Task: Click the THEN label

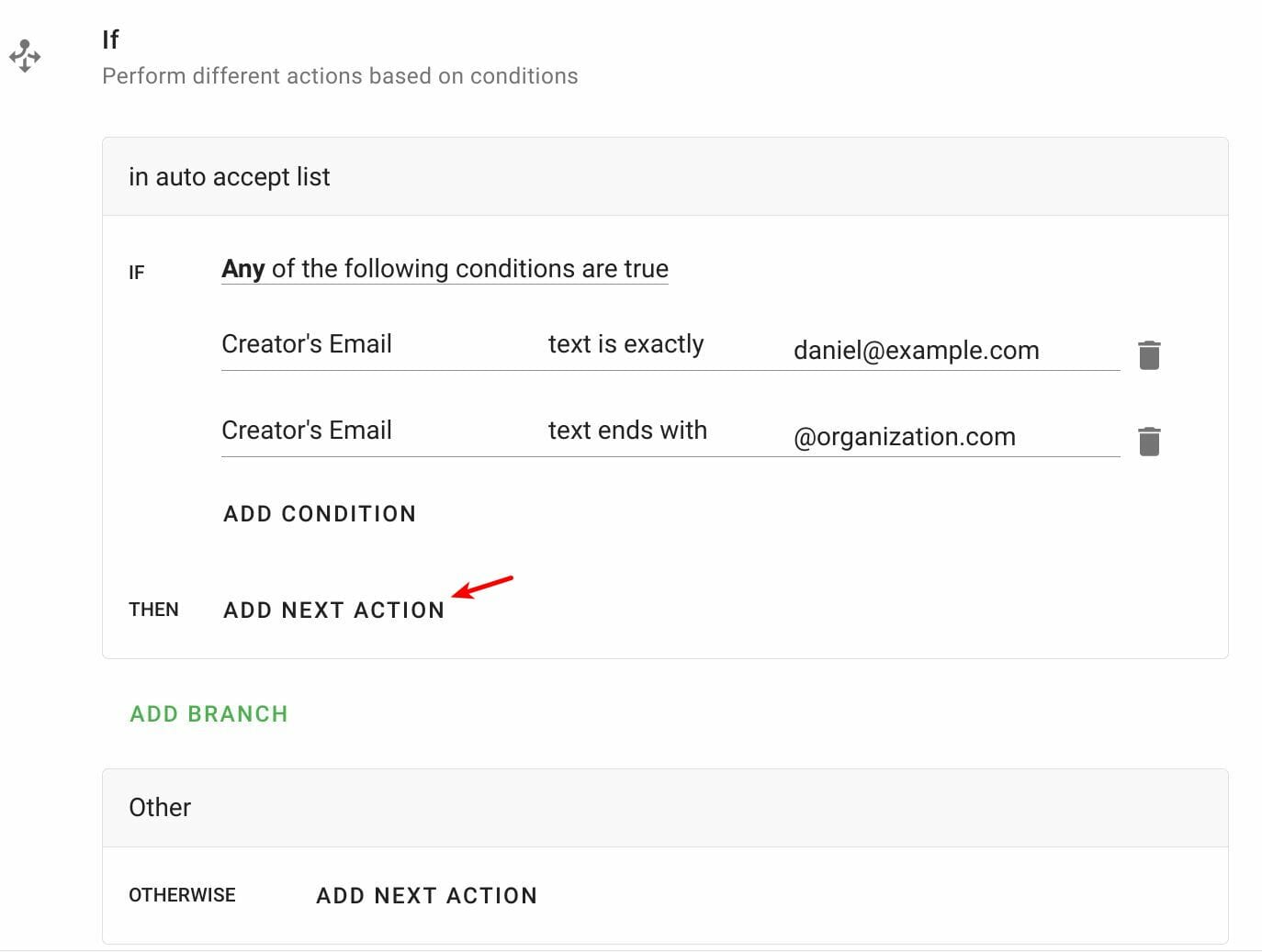Action: (x=153, y=610)
